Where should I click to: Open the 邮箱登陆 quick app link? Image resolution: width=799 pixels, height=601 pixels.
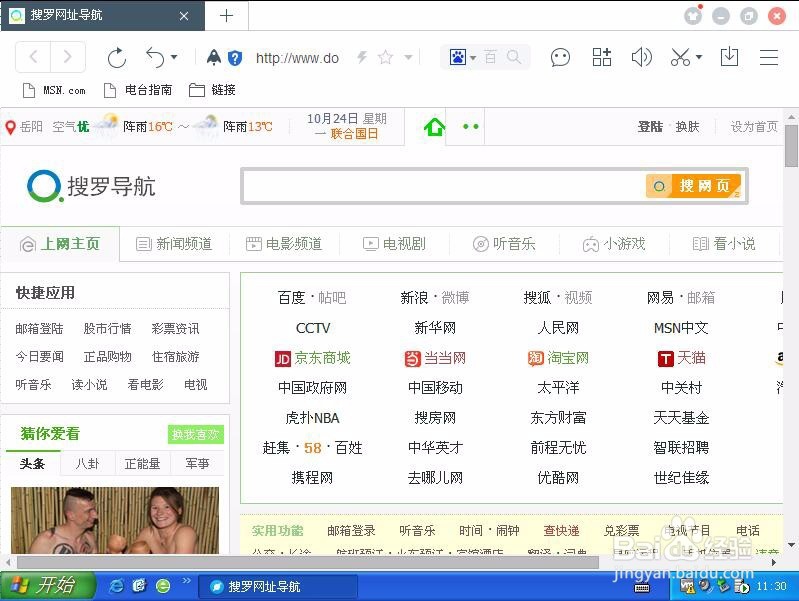click(39, 329)
